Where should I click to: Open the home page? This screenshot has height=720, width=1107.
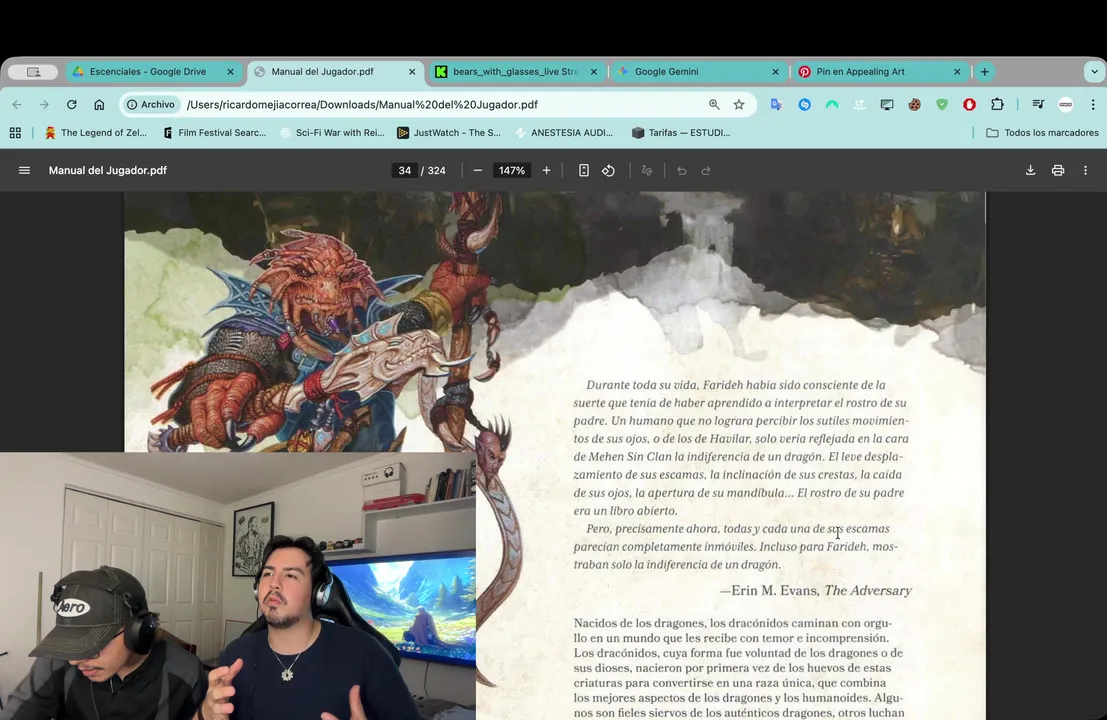[x=99, y=104]
